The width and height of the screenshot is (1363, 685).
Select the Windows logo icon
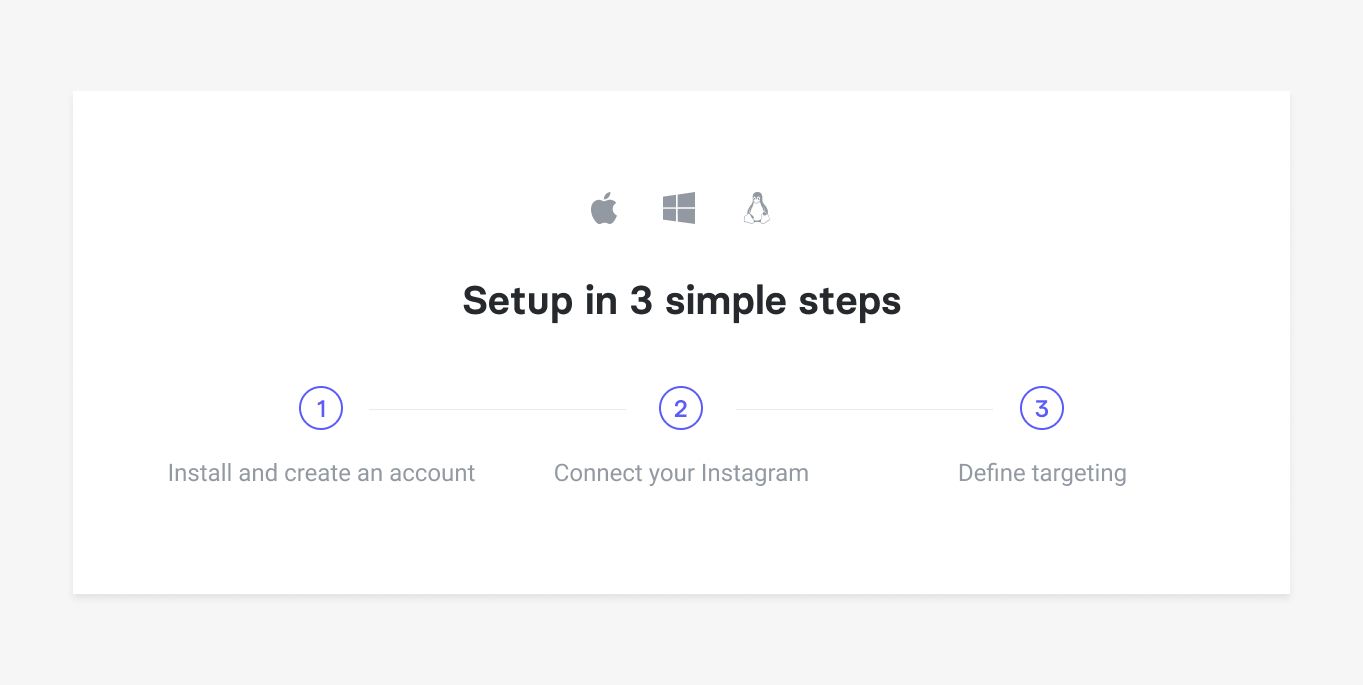679,209
